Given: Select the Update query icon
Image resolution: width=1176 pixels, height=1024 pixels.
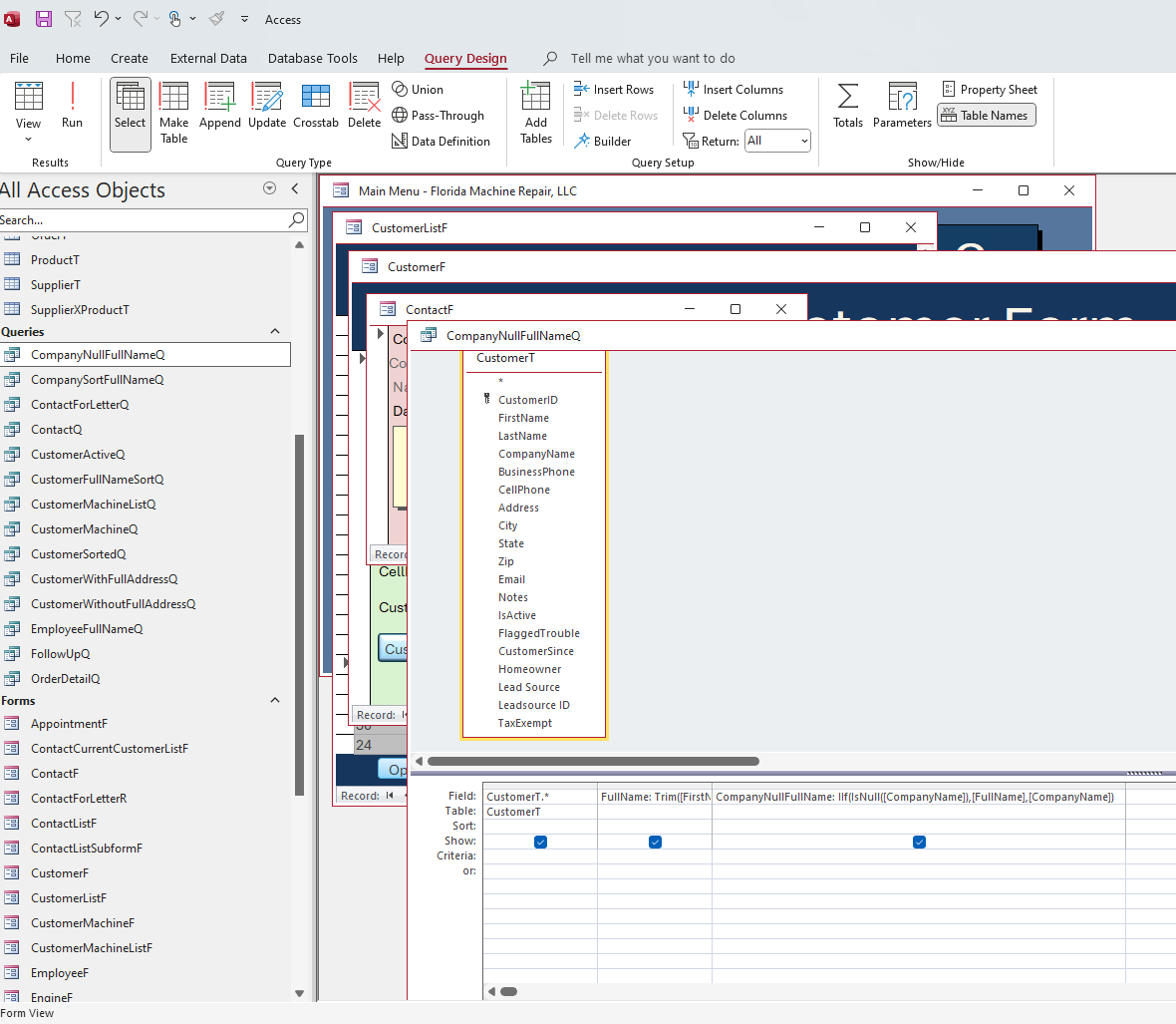Looking at the screenshot, I should [267, 106].
